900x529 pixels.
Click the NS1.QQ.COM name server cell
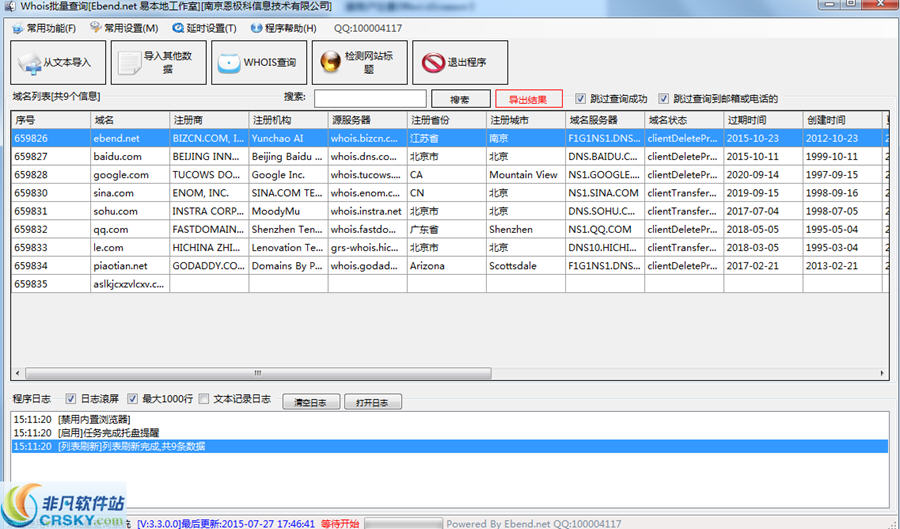[x=605, y=230]
